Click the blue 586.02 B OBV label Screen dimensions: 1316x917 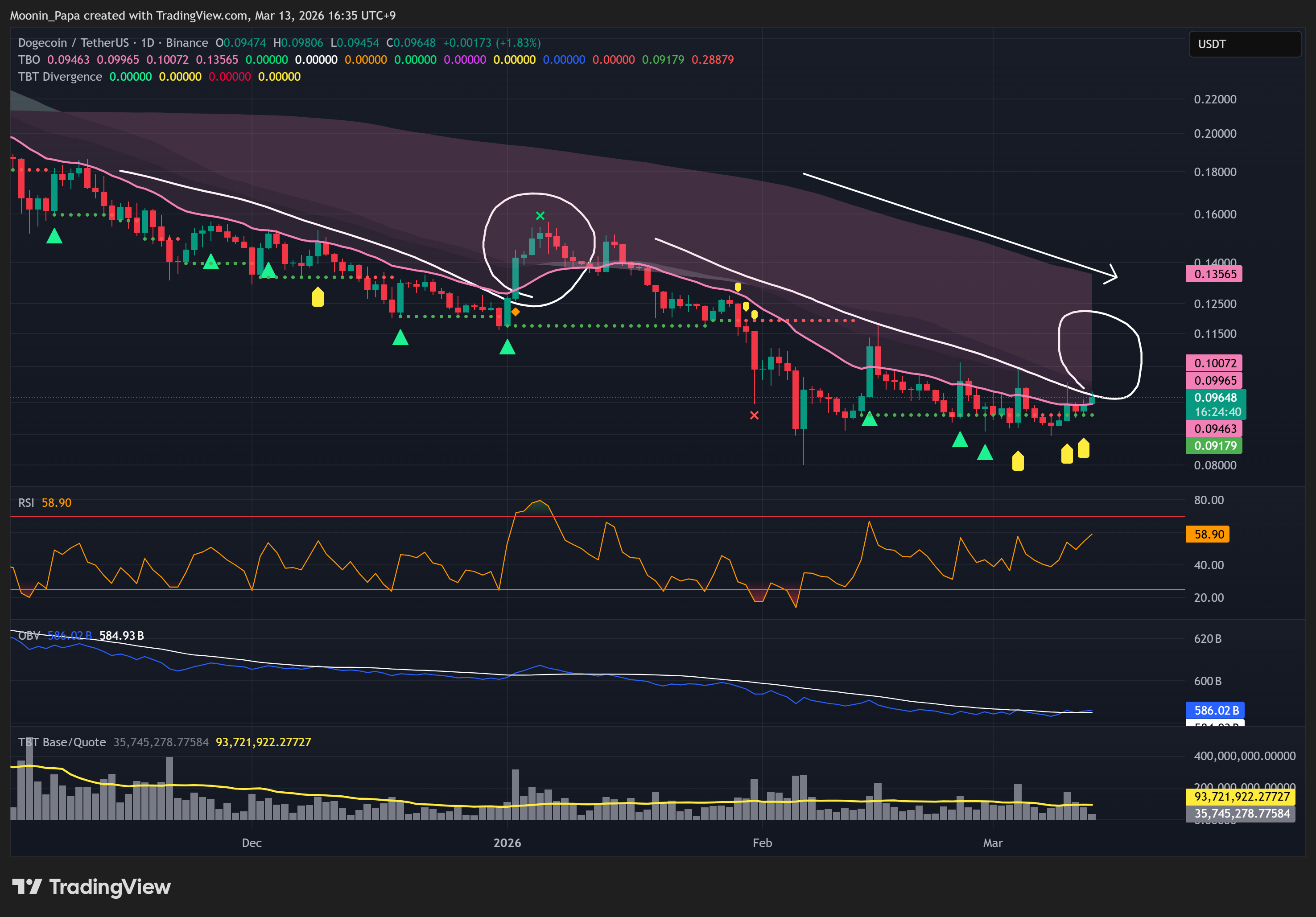(x=1216, y=710)
